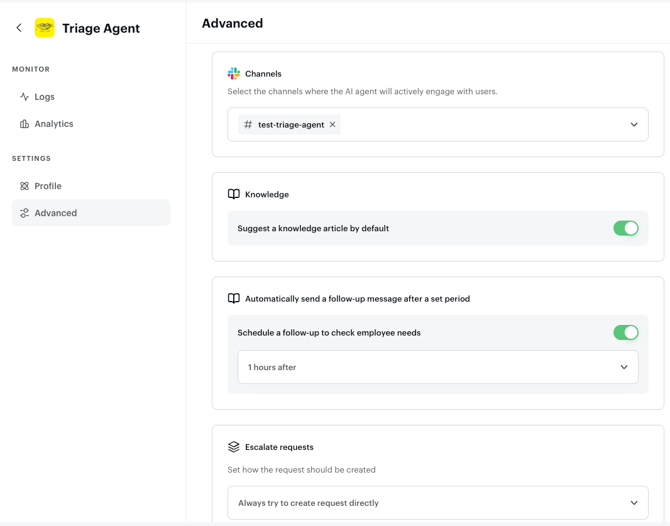The image size is (670, 526).
Task: Select Advanced in the settings sidebar
Action: [x=56, y=213]
